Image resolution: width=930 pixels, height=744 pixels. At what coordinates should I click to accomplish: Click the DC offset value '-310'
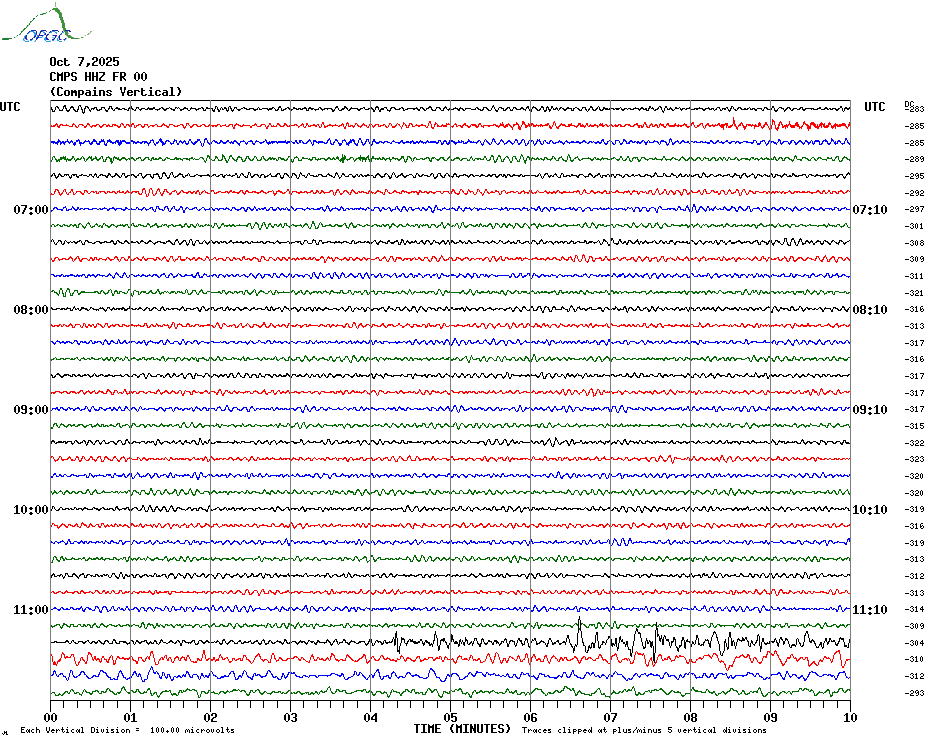click(915, 660)
